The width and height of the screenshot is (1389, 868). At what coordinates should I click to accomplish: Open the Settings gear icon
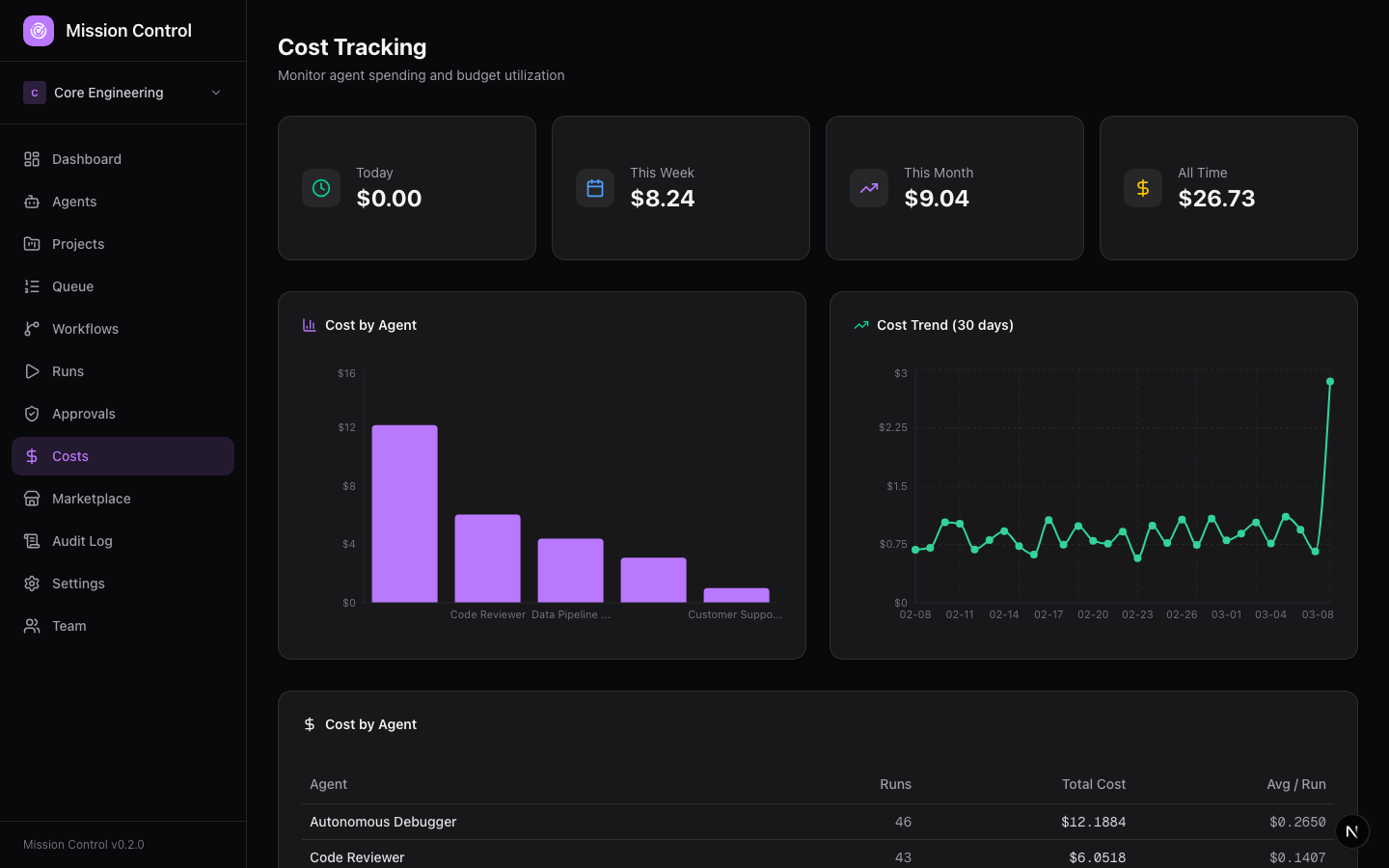31,583
